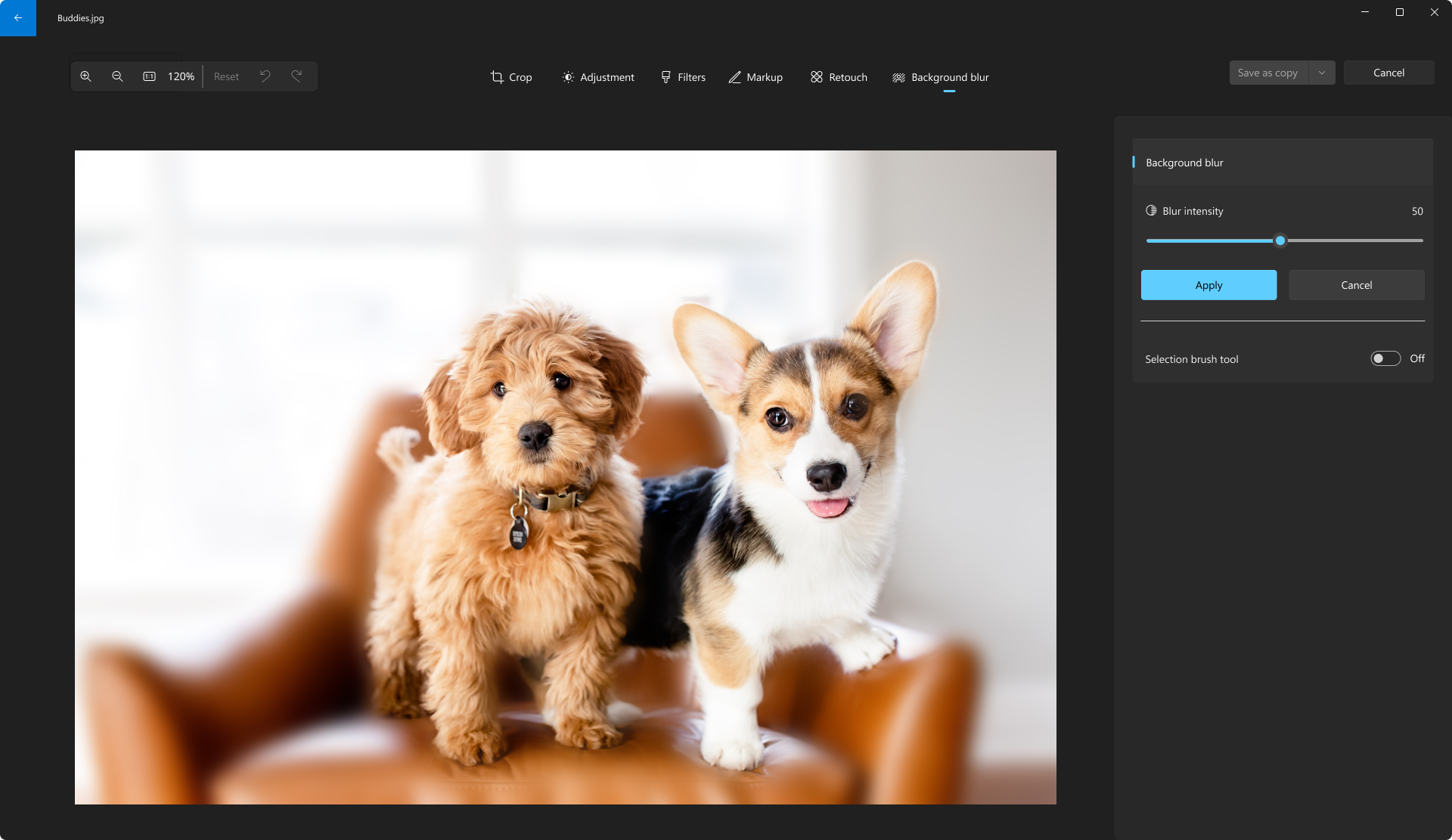The image size is (1452, 840).
Task: Select the Crop tool
Action: coord(510,77)
